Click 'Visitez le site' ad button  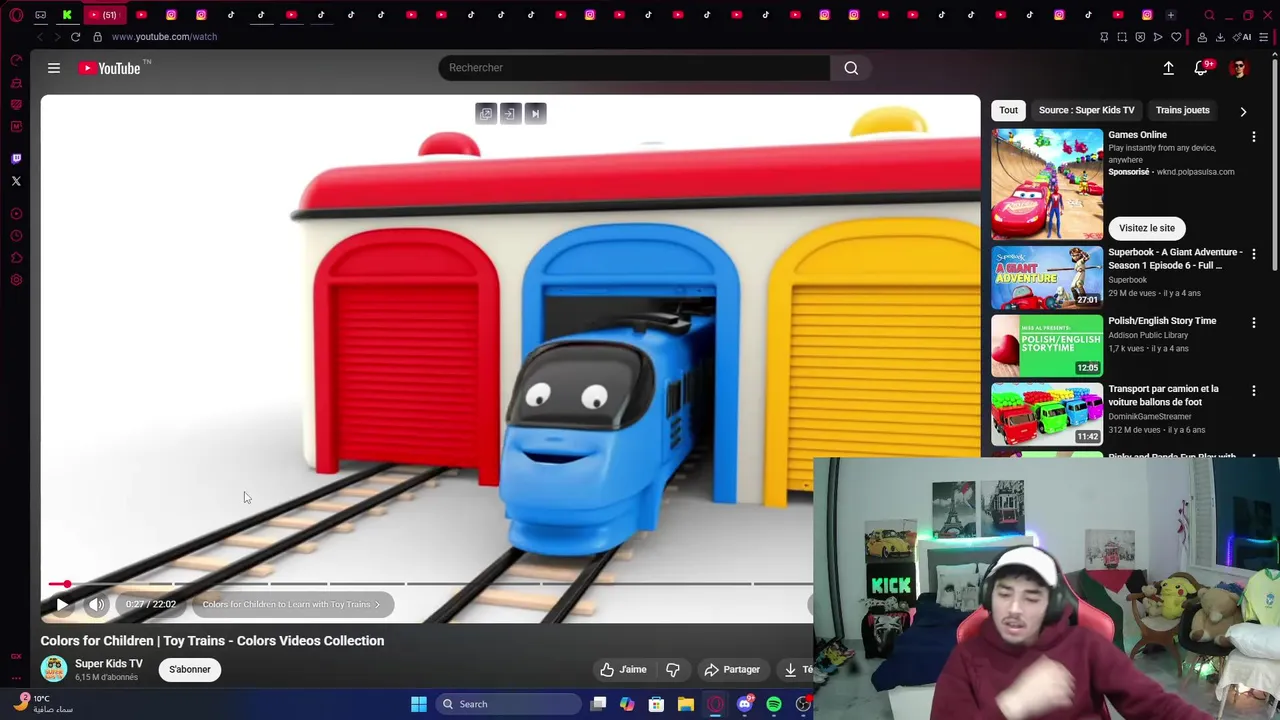coord(1147,228)
